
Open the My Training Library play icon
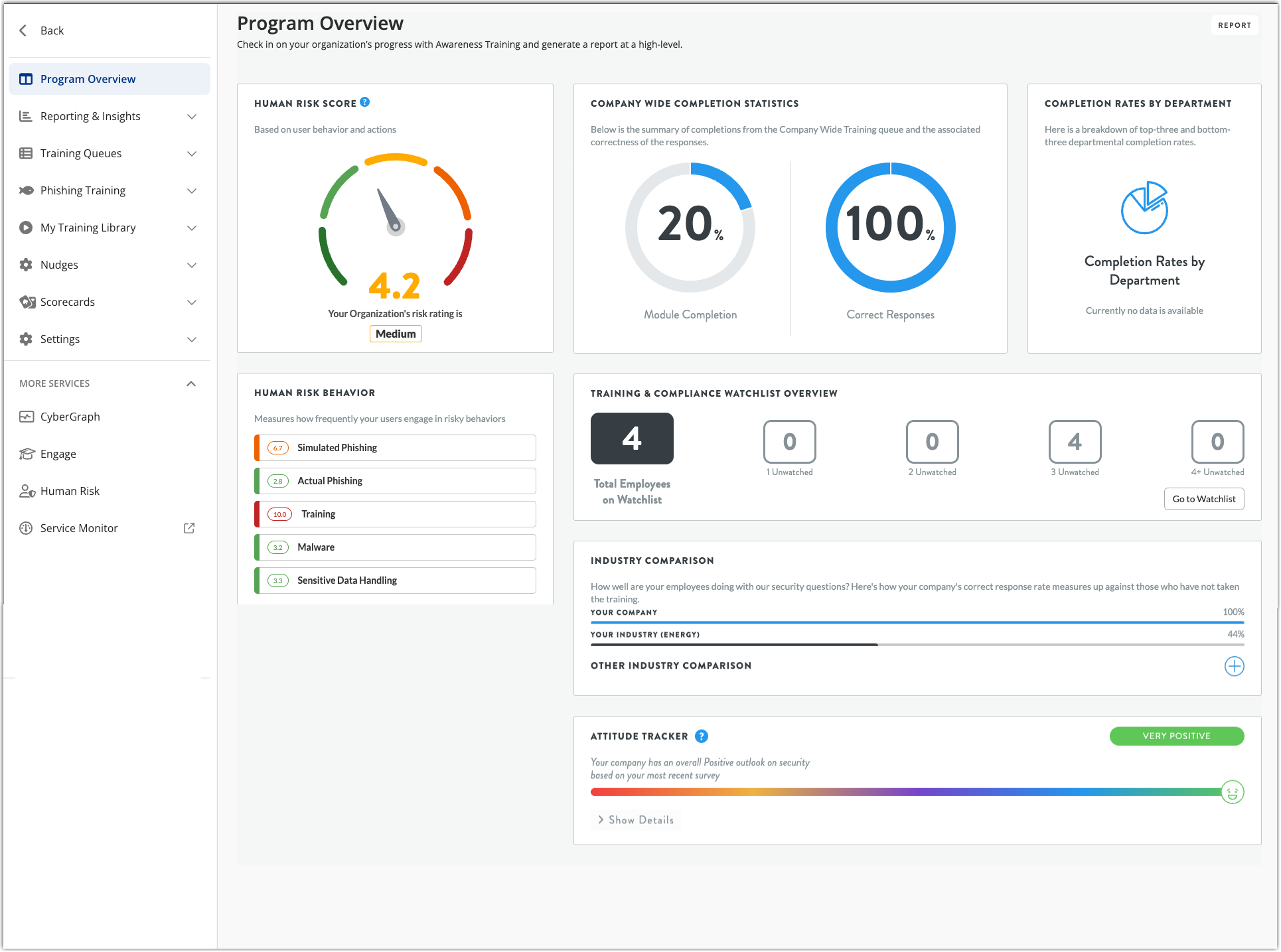[25, 228]
